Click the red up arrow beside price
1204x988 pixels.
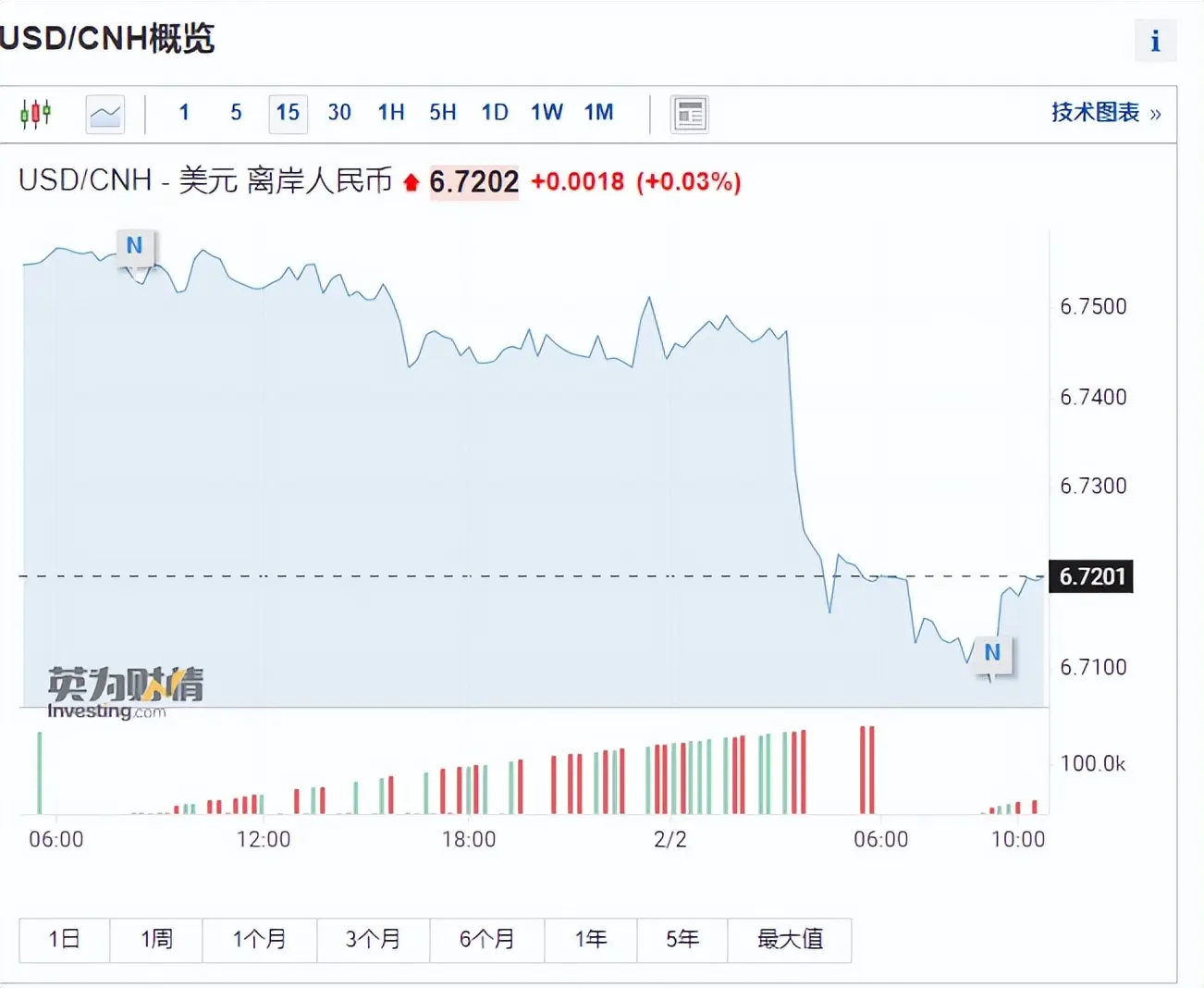pos(412,182)
